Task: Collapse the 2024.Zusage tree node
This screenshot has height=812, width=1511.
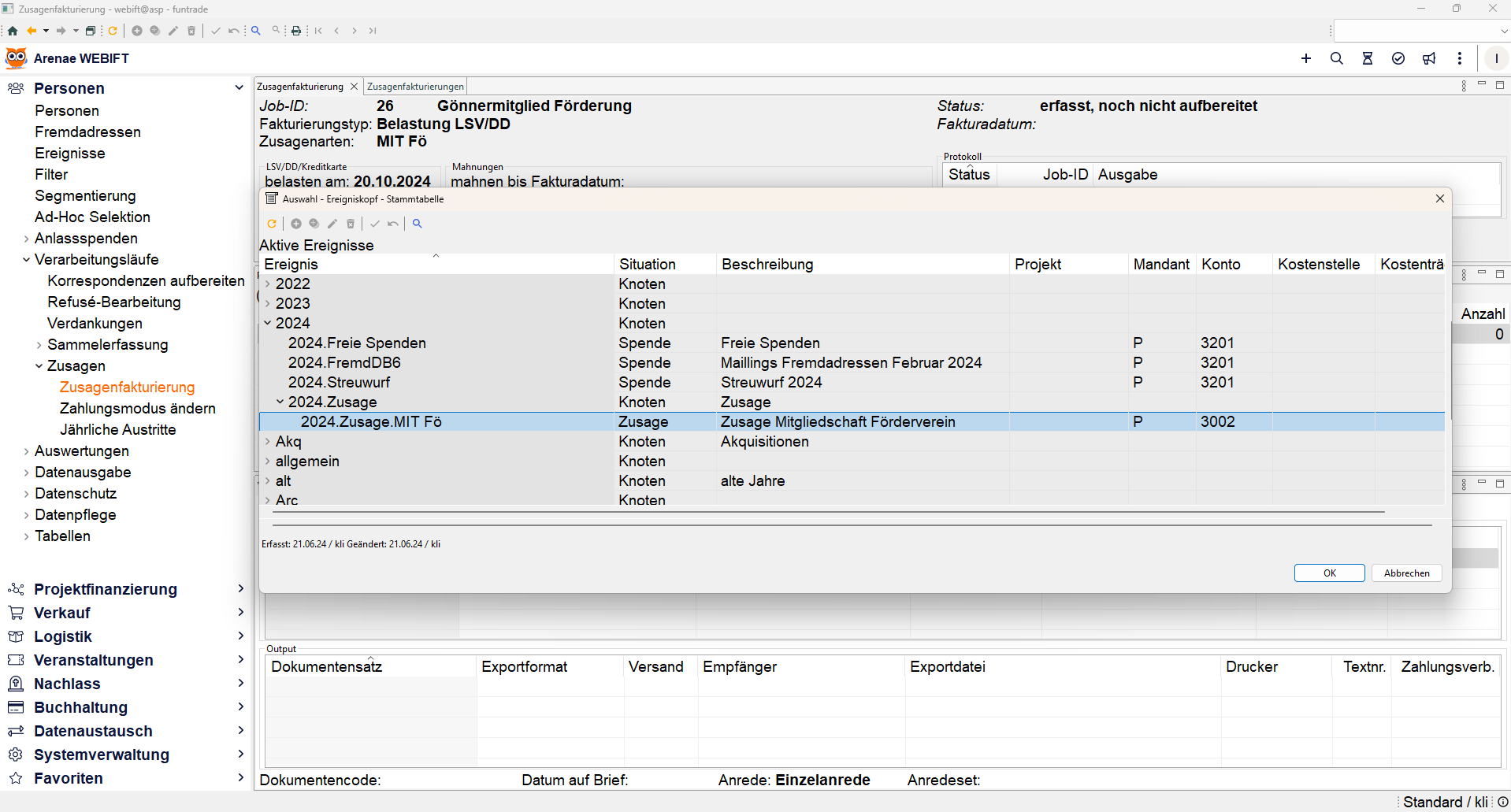Action: (280, 402)
